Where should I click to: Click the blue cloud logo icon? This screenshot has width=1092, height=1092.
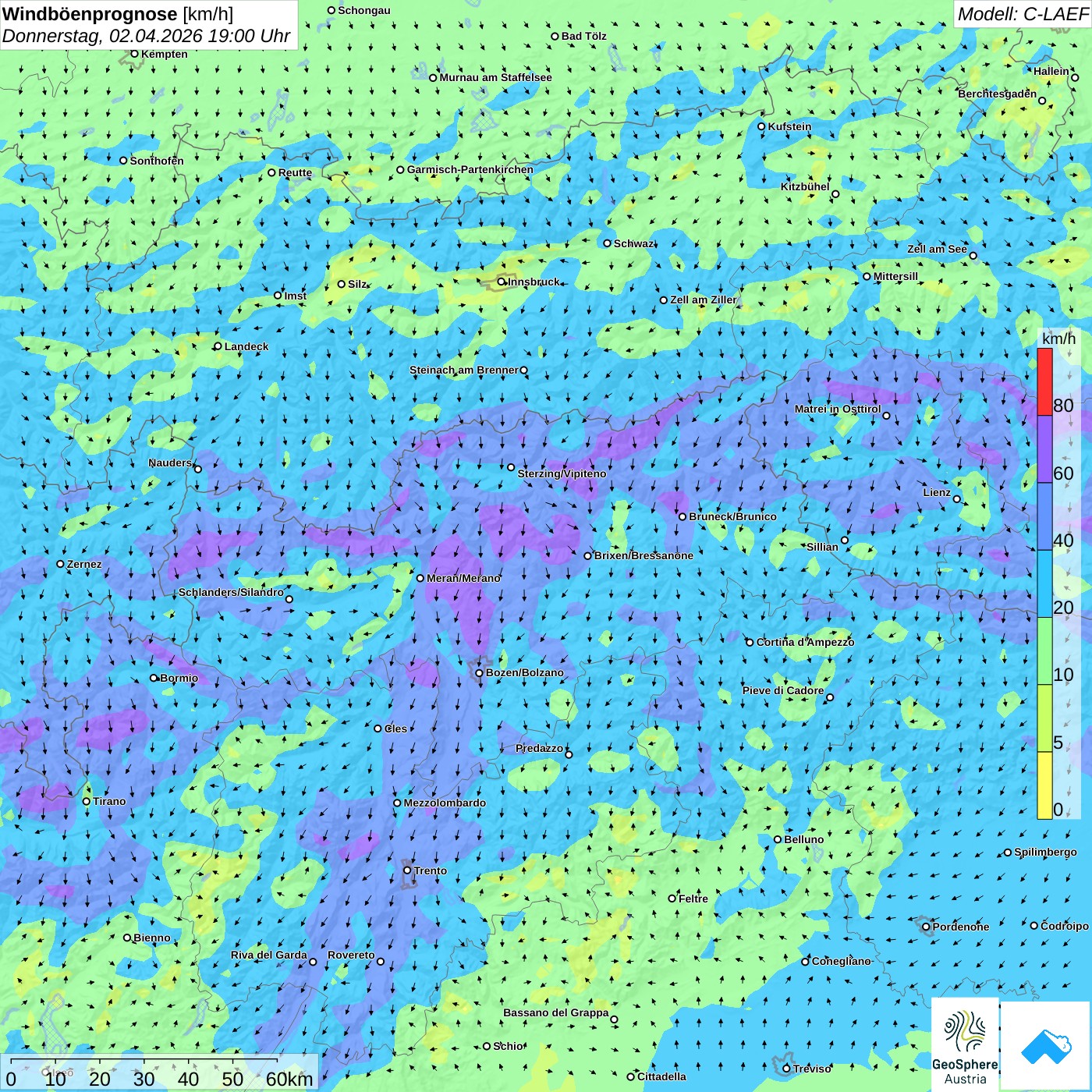point(1045,1046)
